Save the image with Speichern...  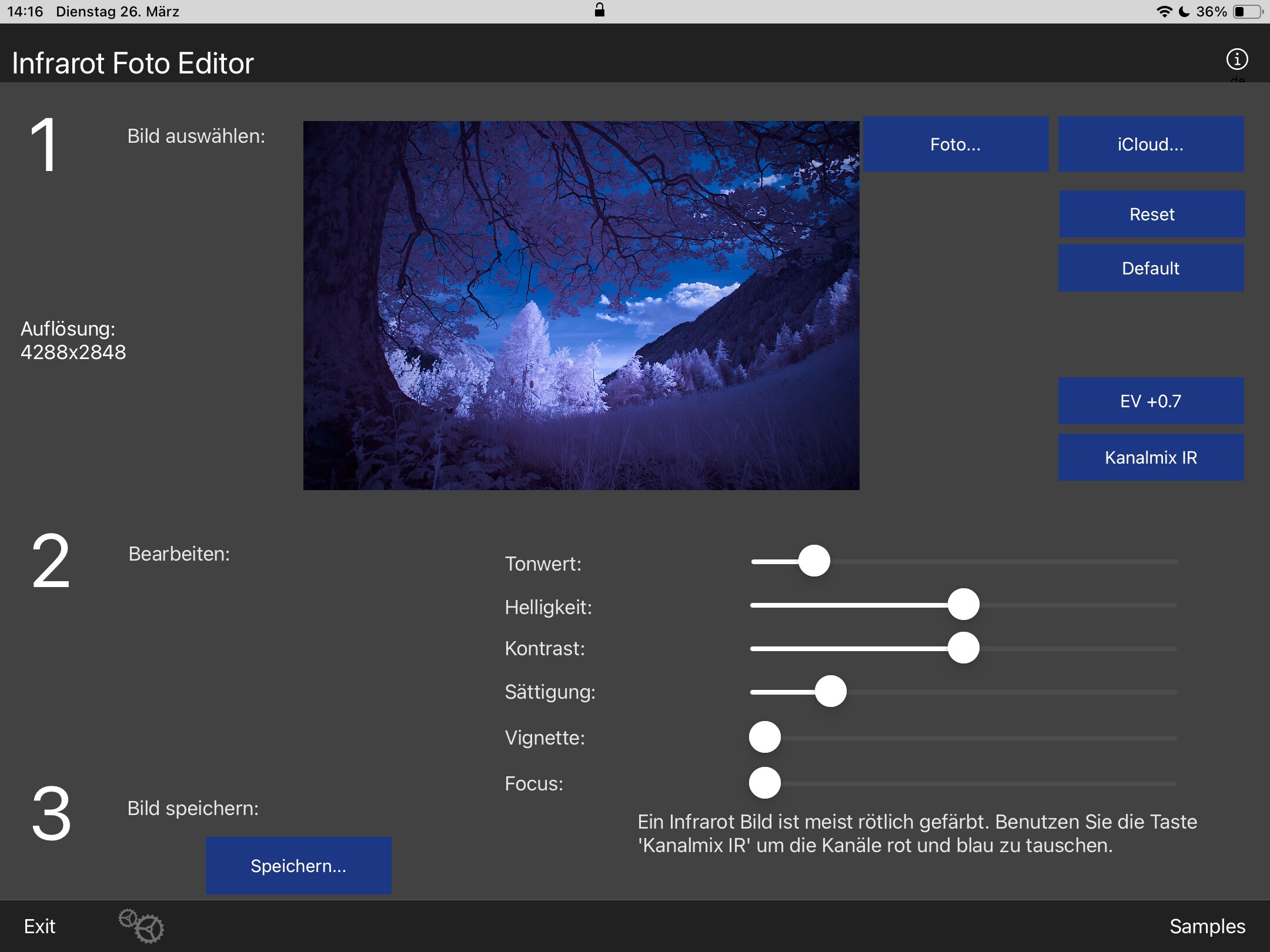point(298,866)
